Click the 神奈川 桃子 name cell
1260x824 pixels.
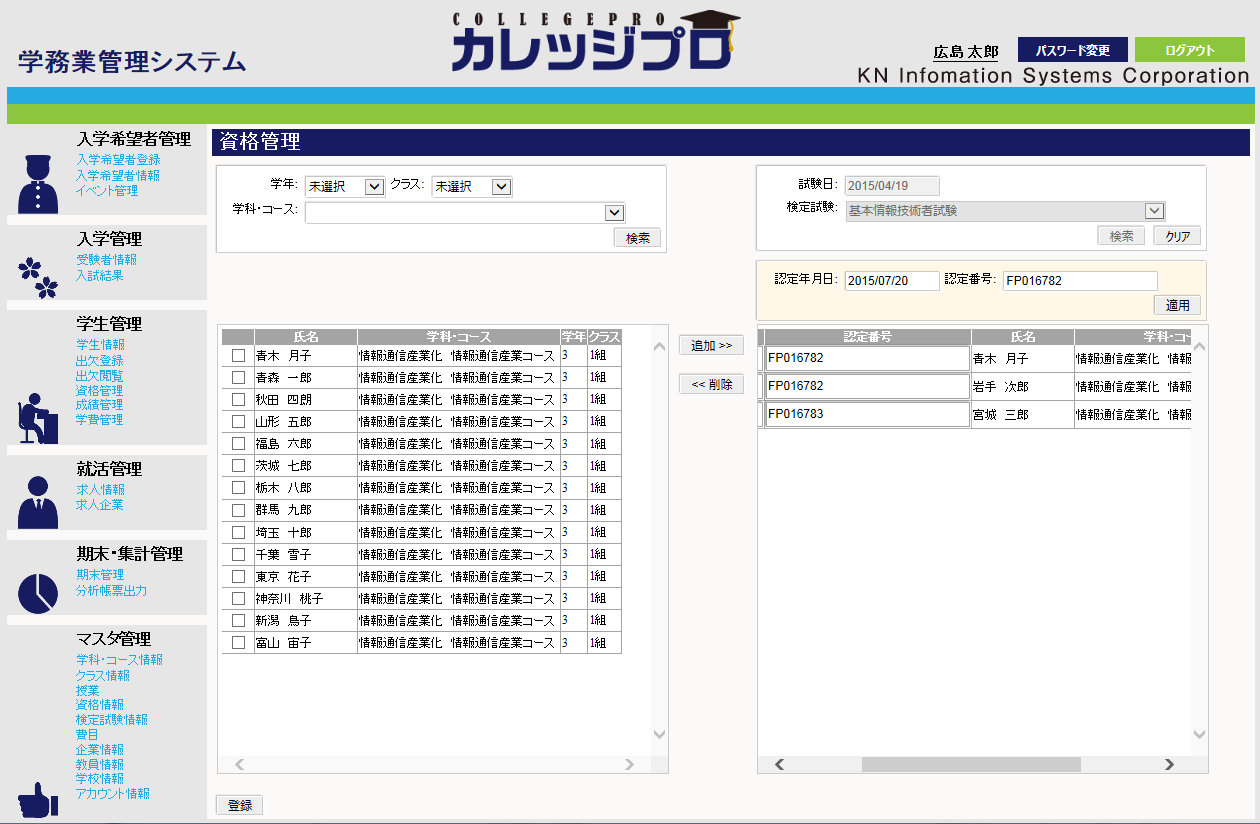click(306, 598)
